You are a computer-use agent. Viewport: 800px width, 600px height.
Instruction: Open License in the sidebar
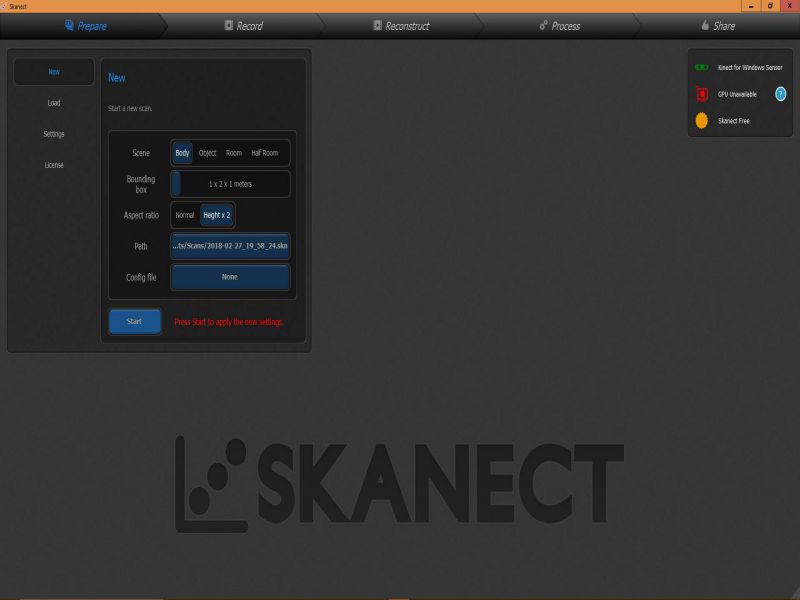(54, 165)
